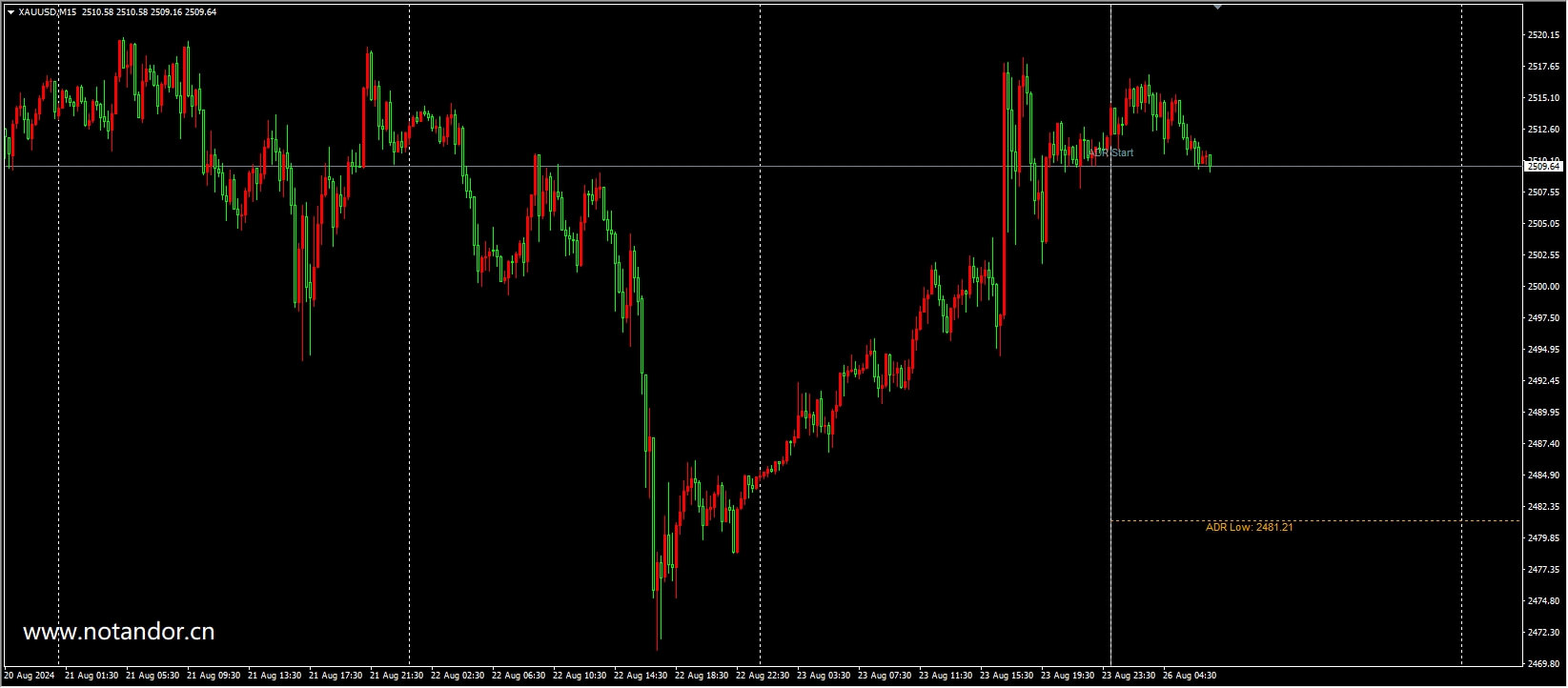Click the OHLC quote values in the chart header

click(149, 12)
